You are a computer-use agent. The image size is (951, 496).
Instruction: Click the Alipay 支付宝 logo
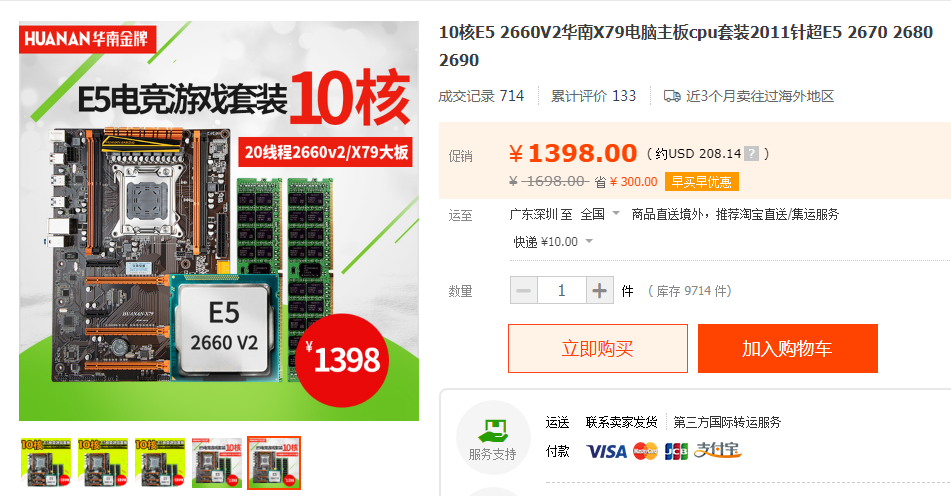tap(717, 450)
